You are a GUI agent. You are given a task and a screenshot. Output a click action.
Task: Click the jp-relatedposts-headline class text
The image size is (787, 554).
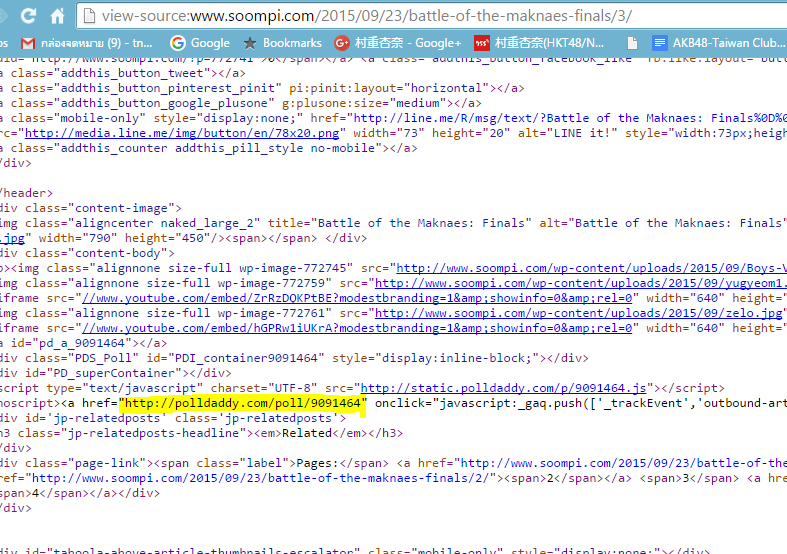tap(153, 433)
